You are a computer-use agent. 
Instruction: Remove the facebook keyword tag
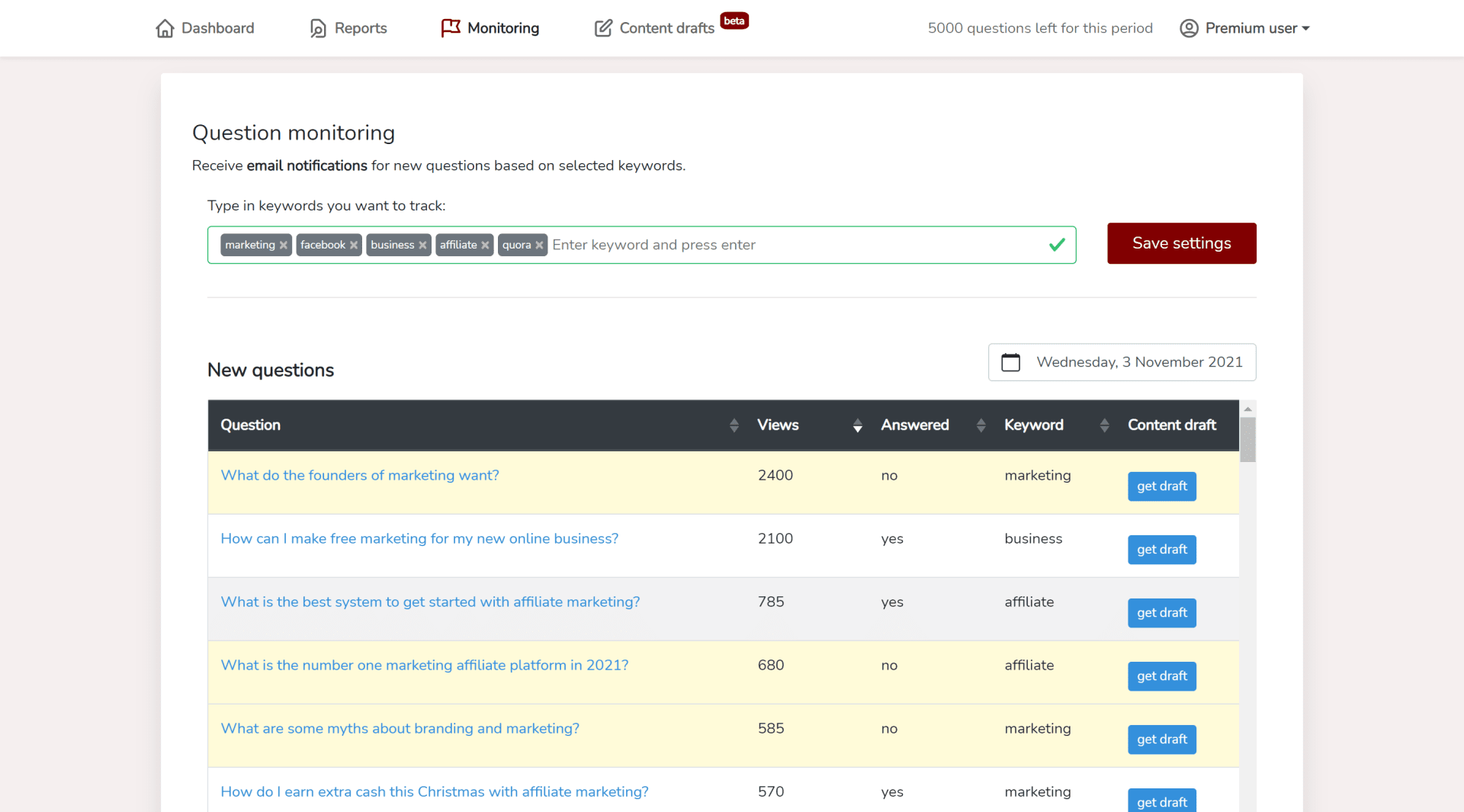[354, 246]
